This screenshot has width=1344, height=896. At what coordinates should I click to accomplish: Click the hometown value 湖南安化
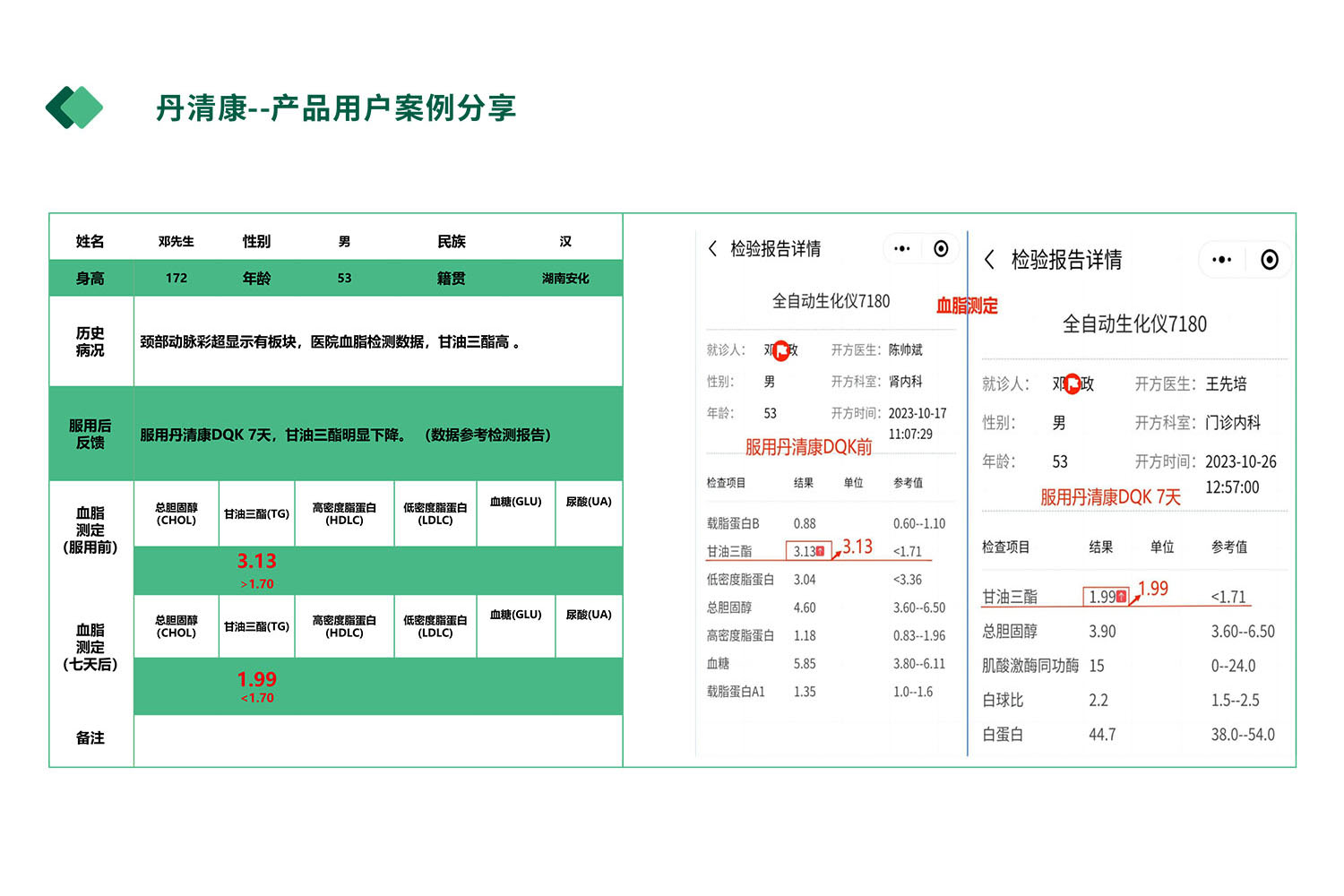coord(565,278)
